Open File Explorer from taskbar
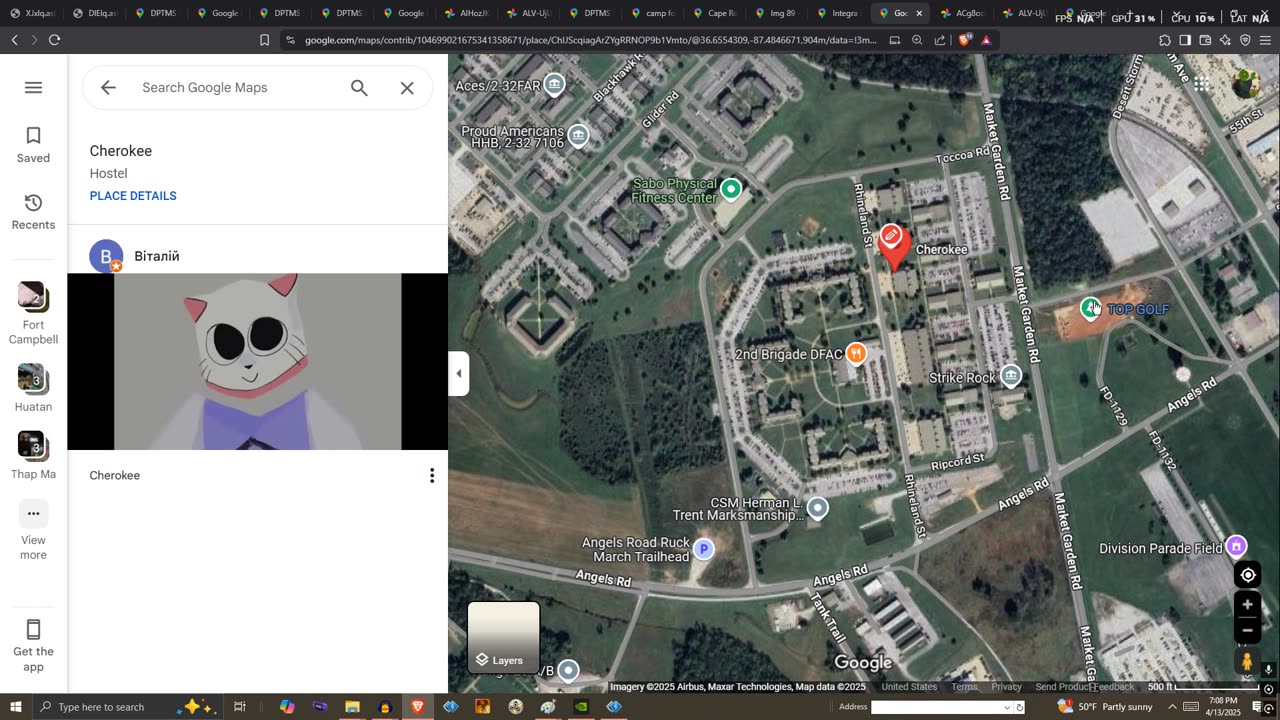The image size is (1280, 720). tap(352, 707)
